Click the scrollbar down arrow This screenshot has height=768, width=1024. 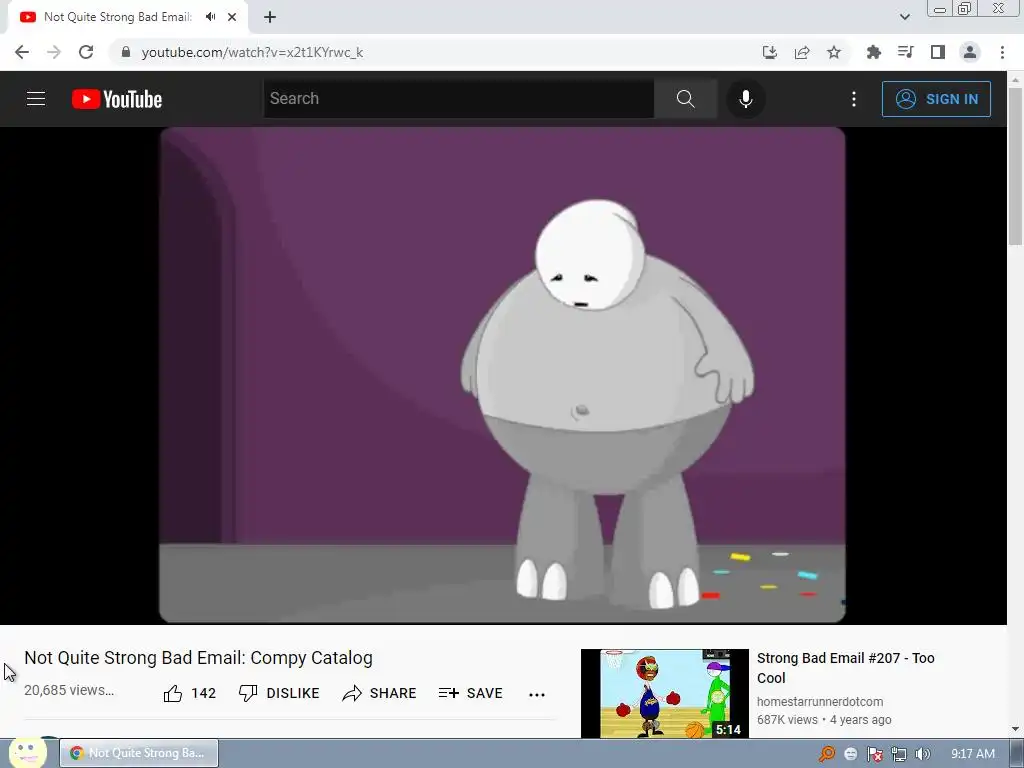(x=1015, y=729)
